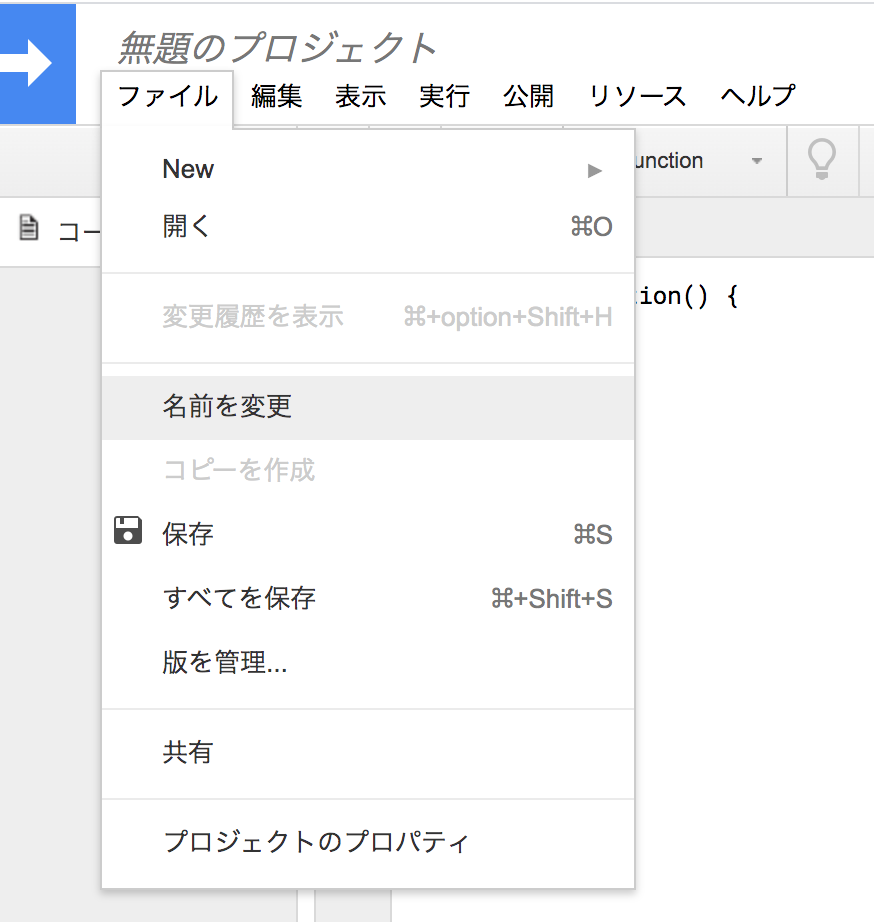This screenshot has width=874, height=922.
Task: Open the 編集 menu
Action: [276, 95]
